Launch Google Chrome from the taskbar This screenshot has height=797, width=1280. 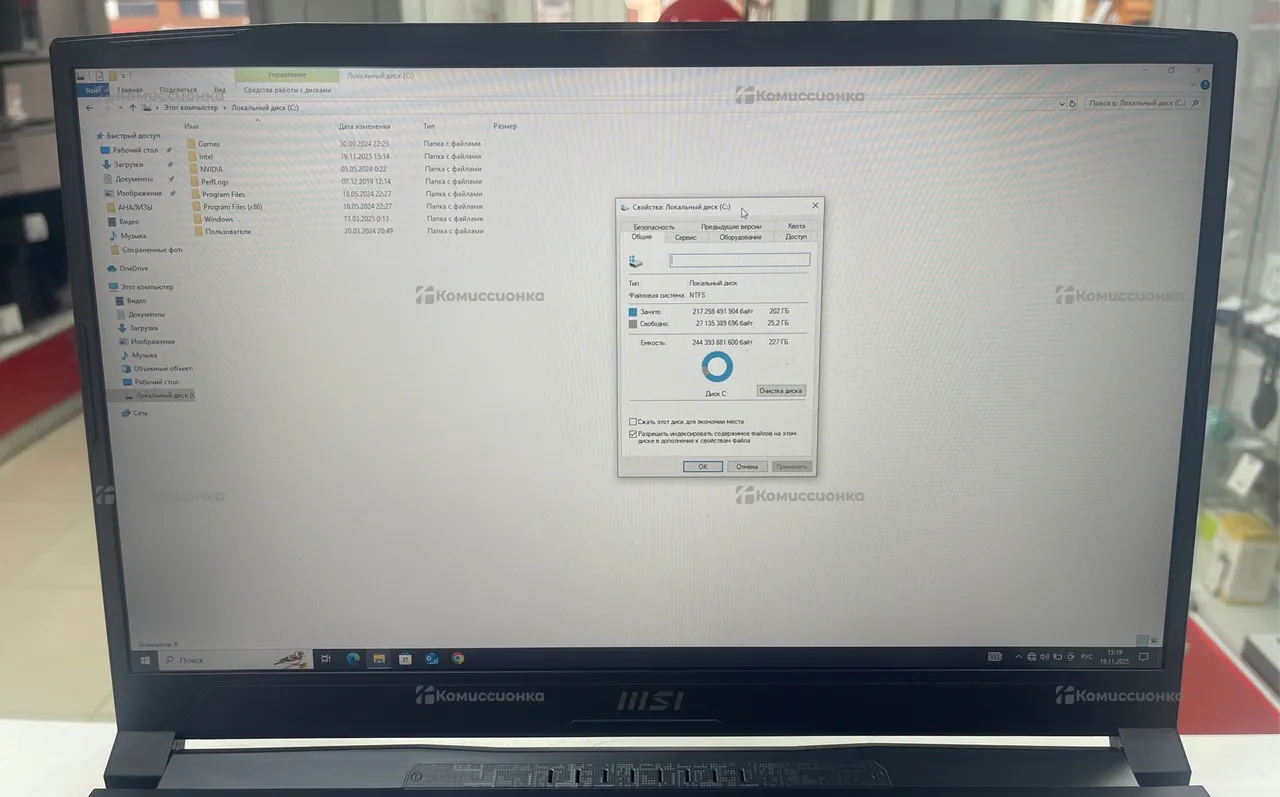pos(458,659)
